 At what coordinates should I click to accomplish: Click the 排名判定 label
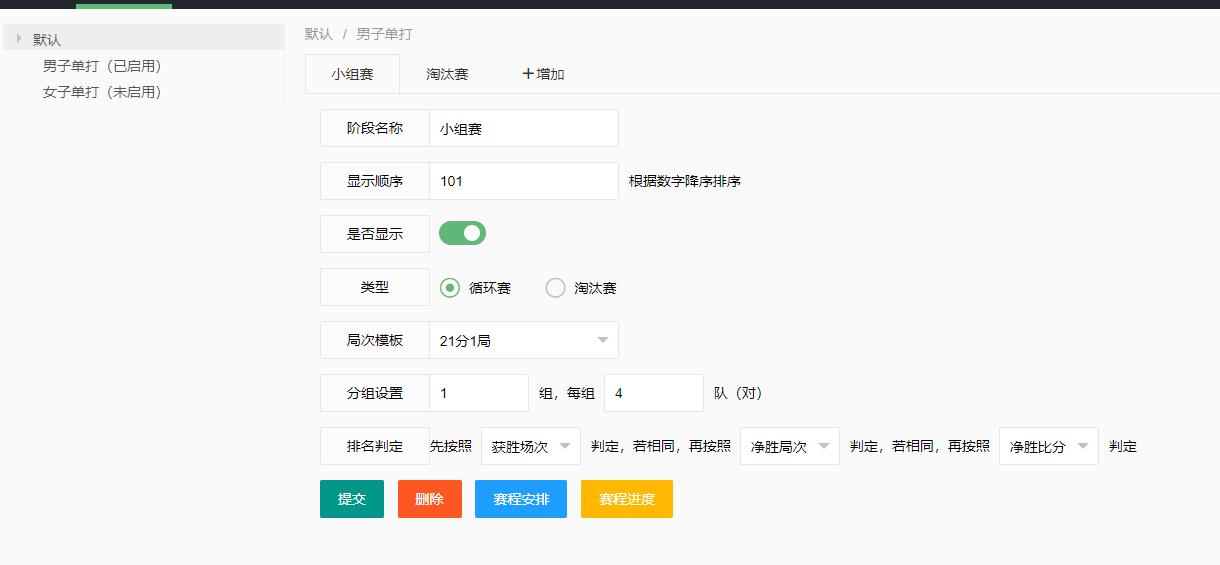tap(375, 446)
